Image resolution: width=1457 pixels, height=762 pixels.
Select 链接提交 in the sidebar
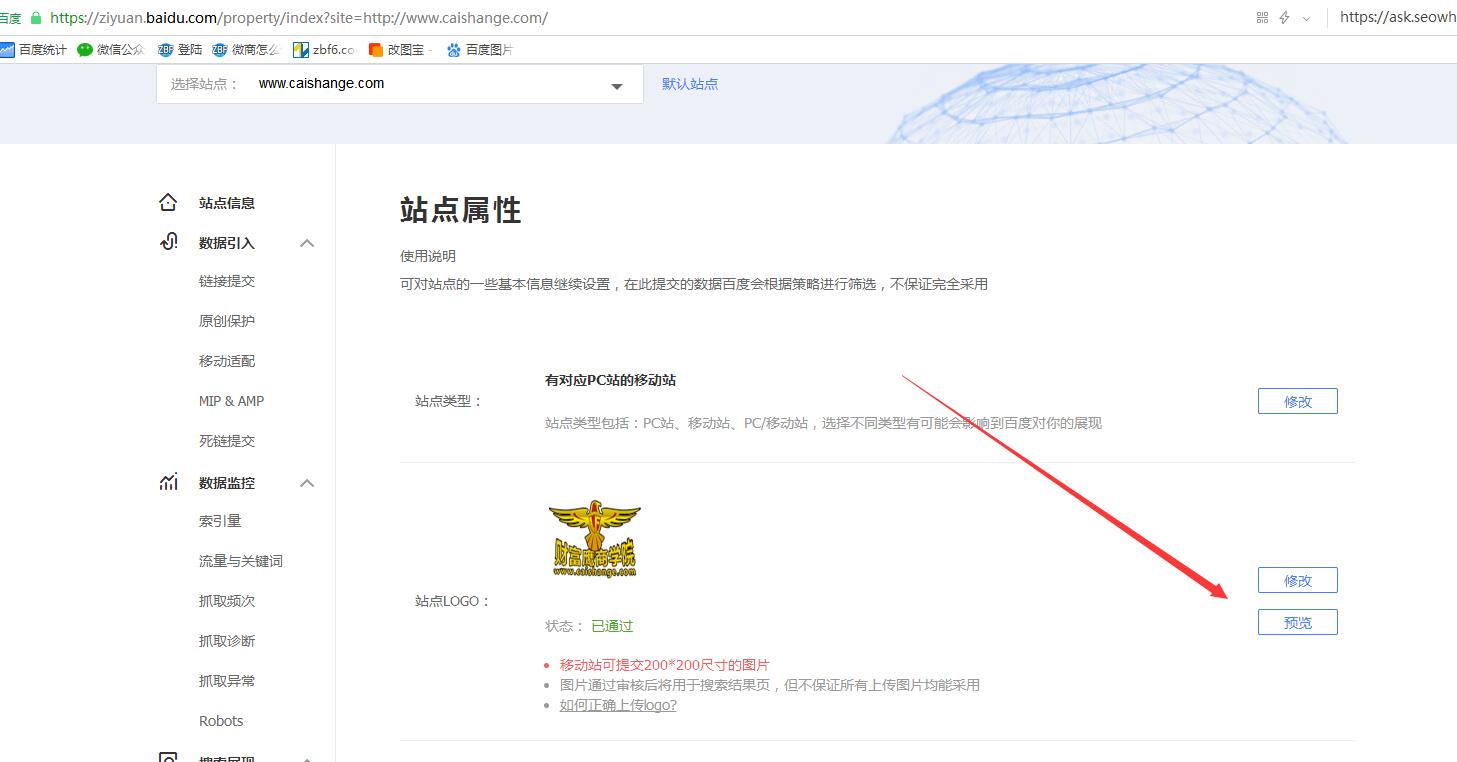click(229, 281)
